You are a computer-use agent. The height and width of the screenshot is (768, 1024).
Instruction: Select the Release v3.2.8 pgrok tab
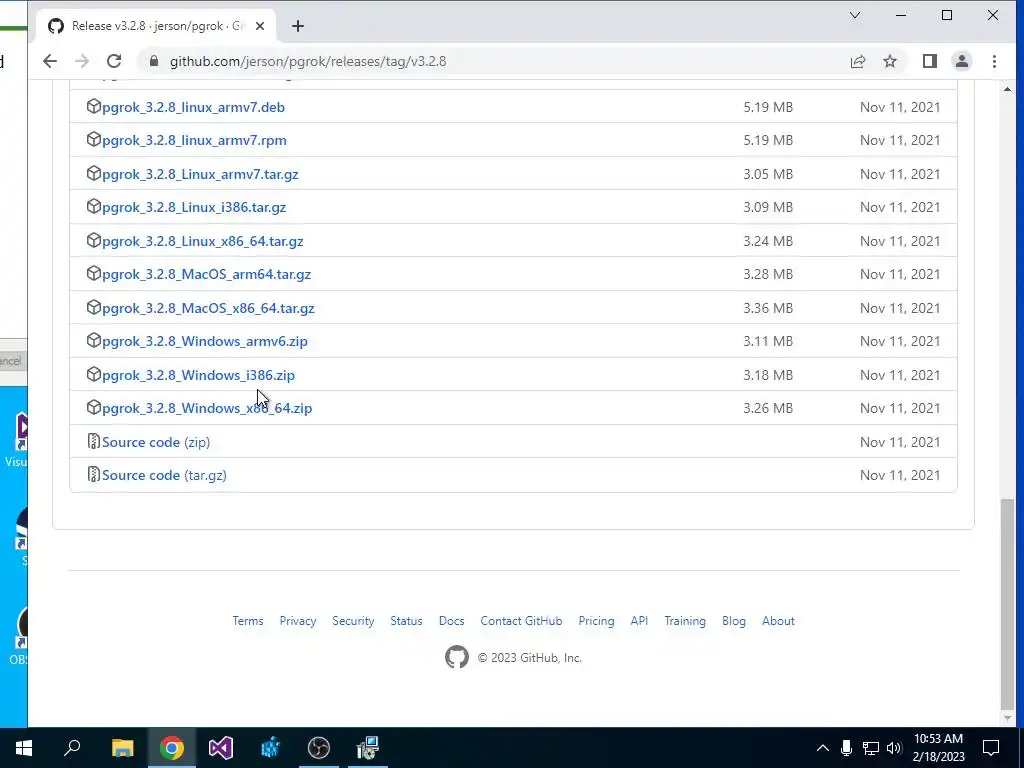(x=157, y=26)
